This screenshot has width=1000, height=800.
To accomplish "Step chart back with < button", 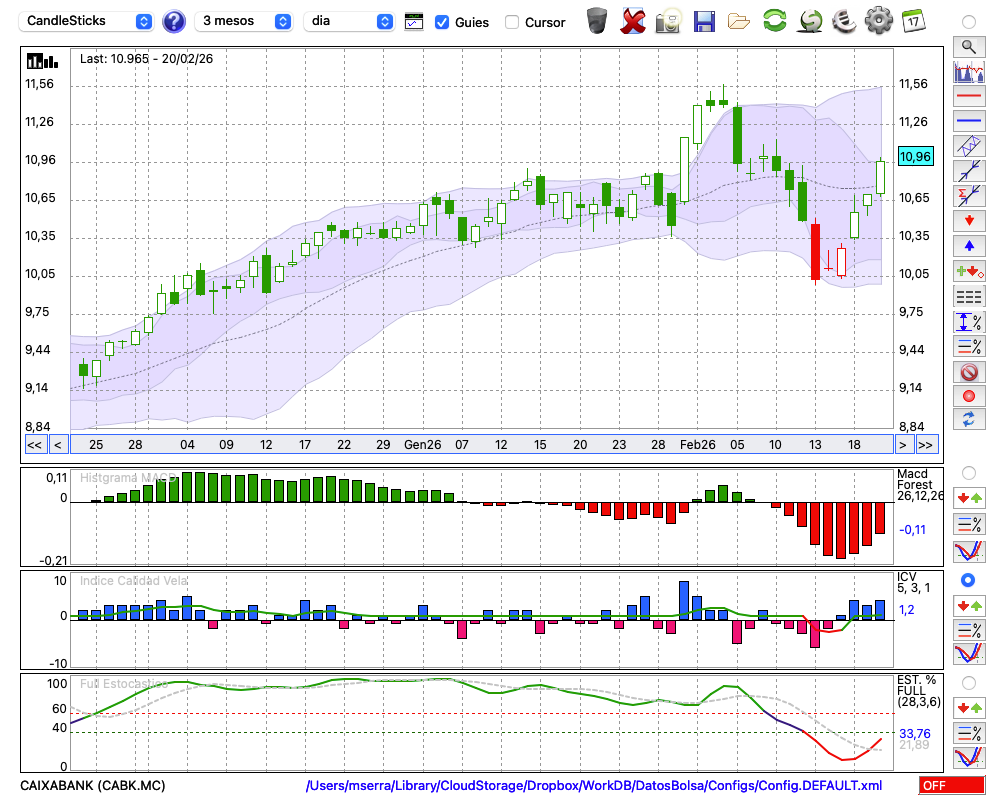I will [58, 445].
